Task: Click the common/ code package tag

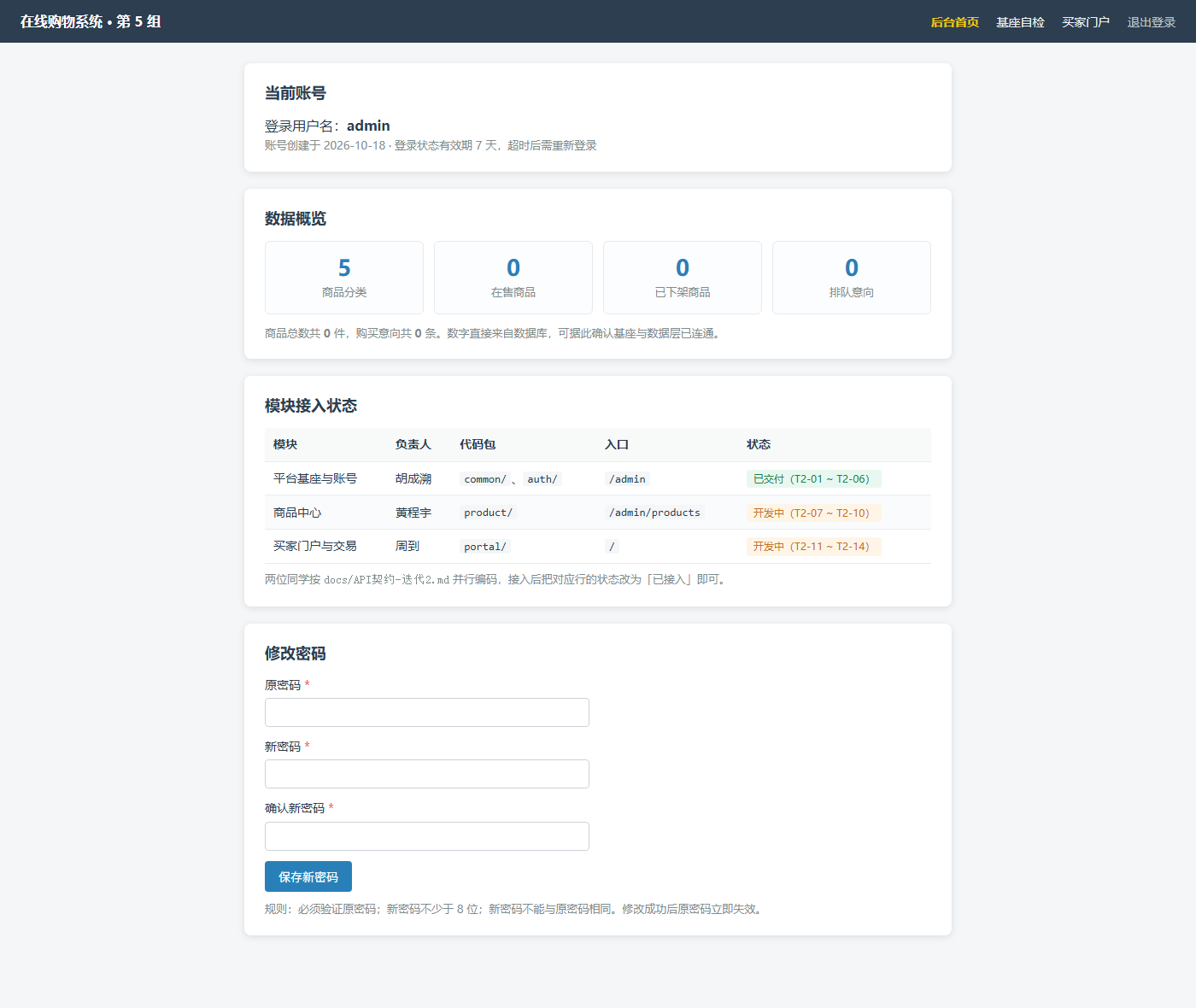Action: coord(485,479)
